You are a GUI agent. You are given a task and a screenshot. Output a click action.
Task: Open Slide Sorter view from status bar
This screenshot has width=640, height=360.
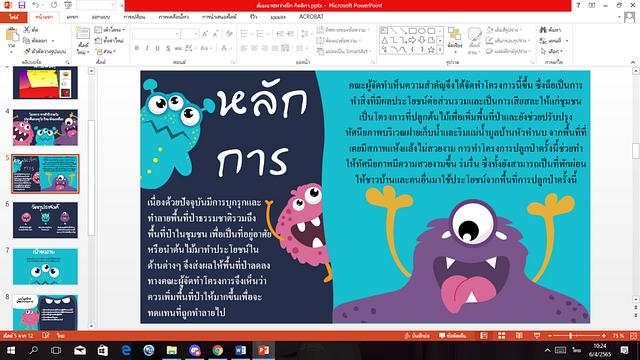[502, 336]
